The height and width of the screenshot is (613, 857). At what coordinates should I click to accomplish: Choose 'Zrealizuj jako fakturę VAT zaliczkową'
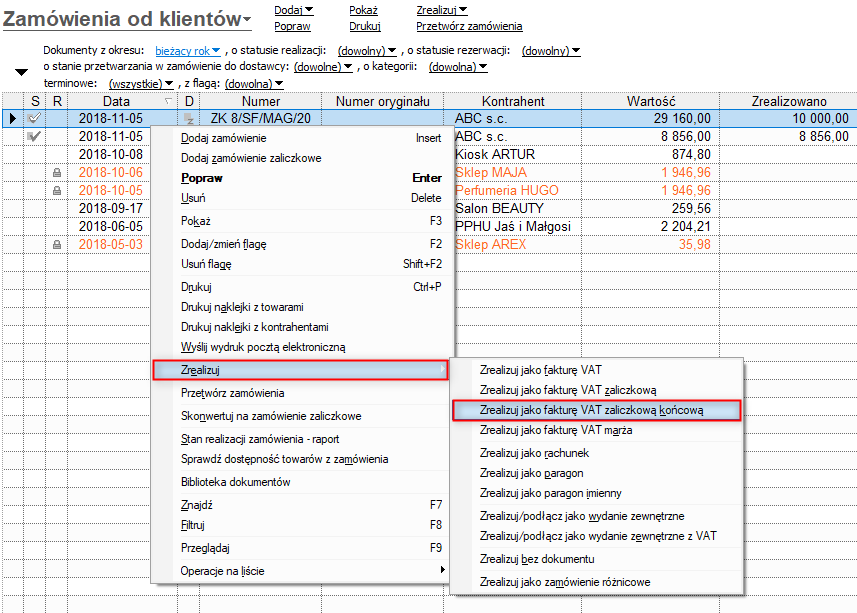point(596,390)
